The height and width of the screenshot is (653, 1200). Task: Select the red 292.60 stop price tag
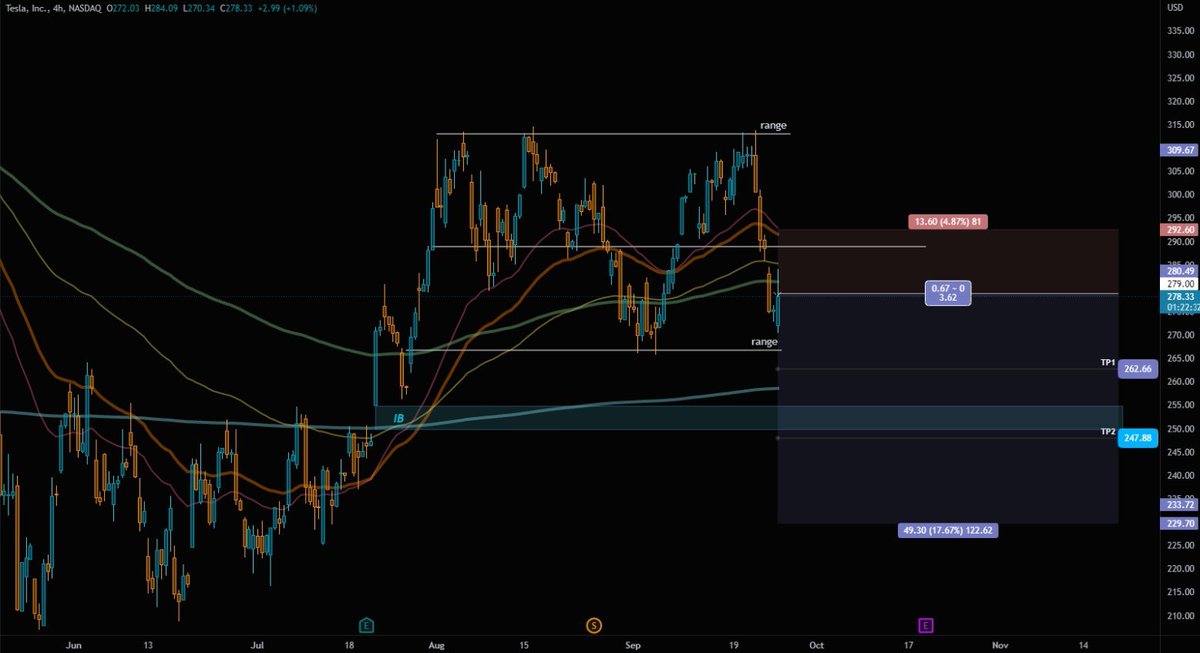[1180, 229]
